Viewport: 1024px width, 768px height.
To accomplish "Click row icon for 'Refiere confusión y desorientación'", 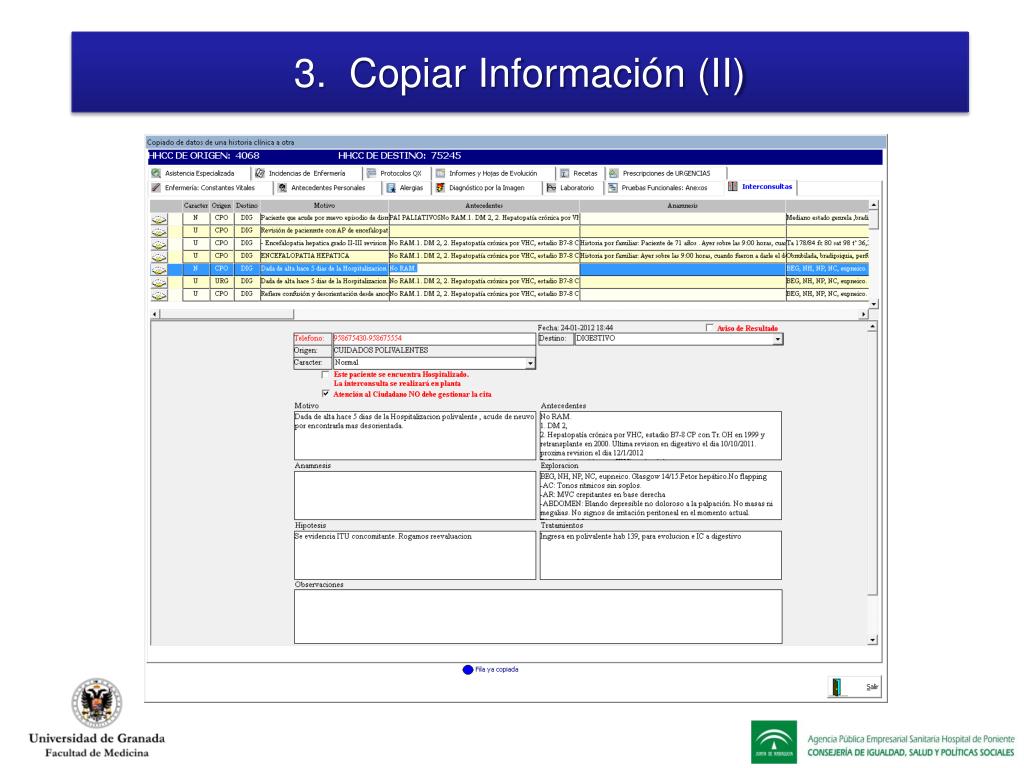I will point(159,295).
